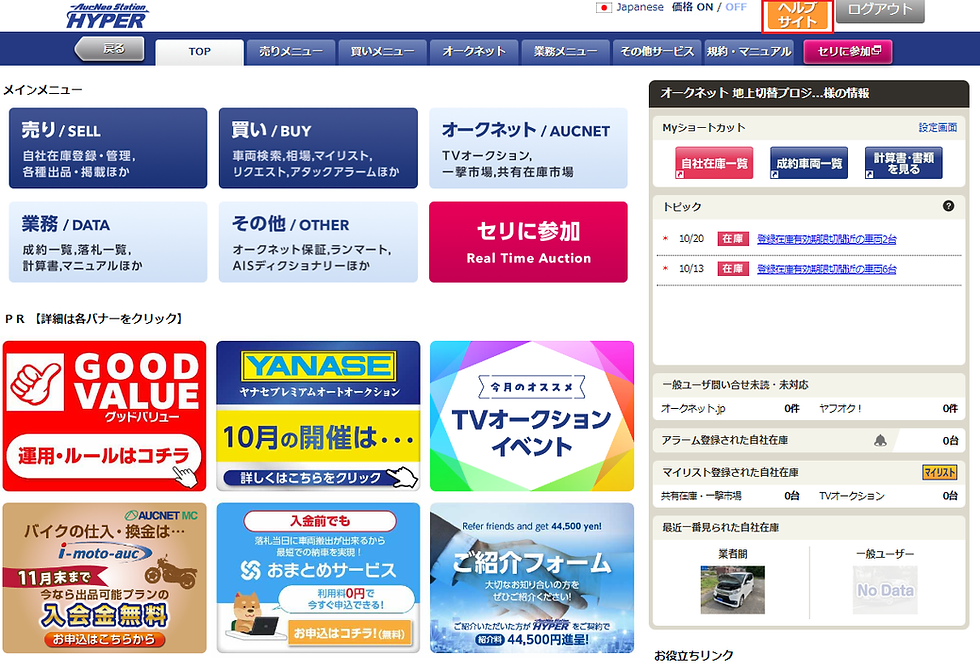Open the GOOD VALUE banner

pyautogui.click(x=104, y=416)
